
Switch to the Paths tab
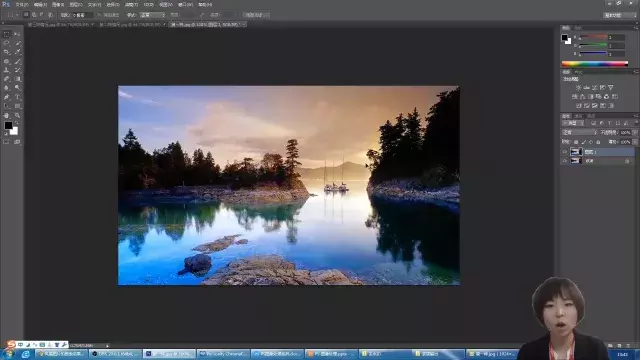point(591,116)
